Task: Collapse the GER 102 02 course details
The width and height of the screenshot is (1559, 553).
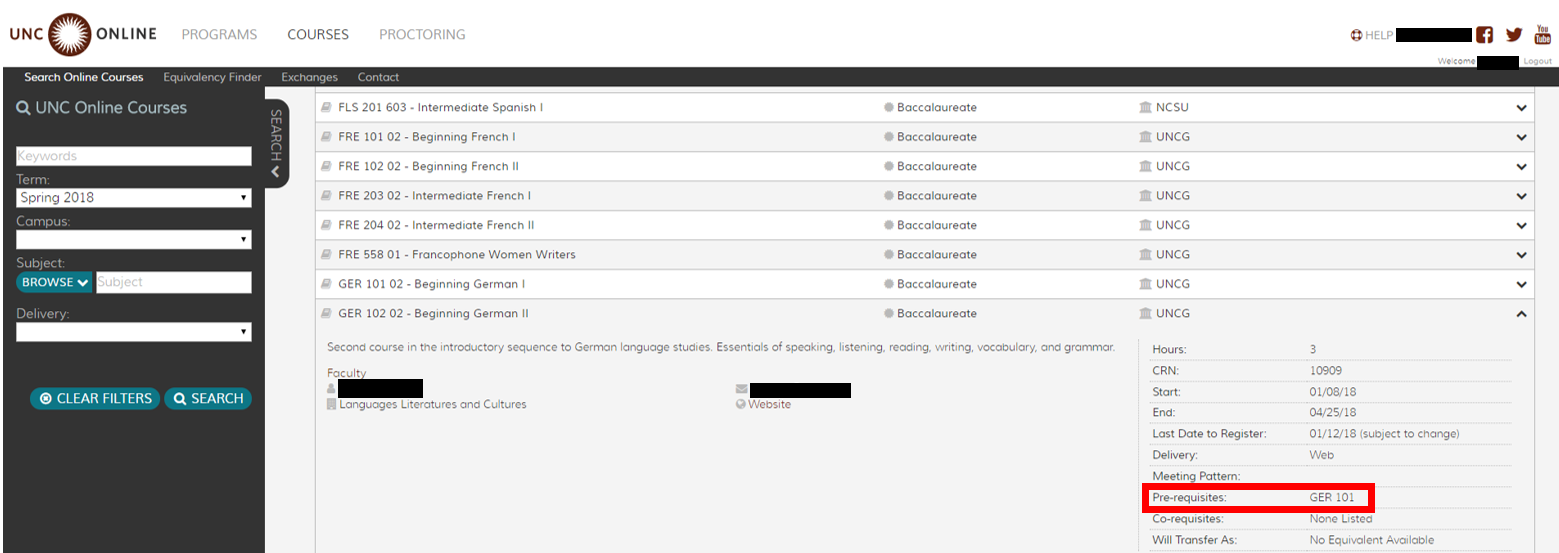Action: pos(1521,314)
